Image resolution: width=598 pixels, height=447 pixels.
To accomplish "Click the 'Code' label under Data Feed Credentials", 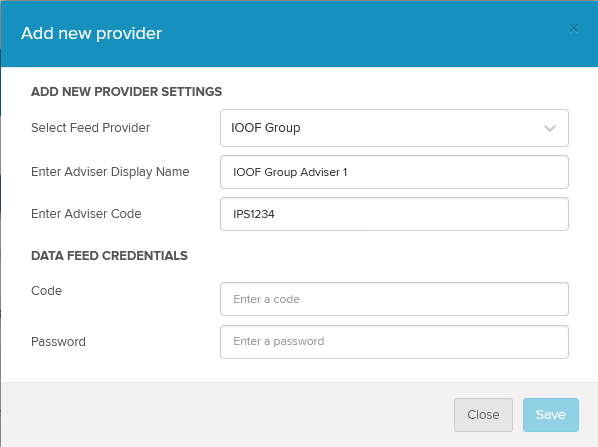I will [x=46, y=291].
